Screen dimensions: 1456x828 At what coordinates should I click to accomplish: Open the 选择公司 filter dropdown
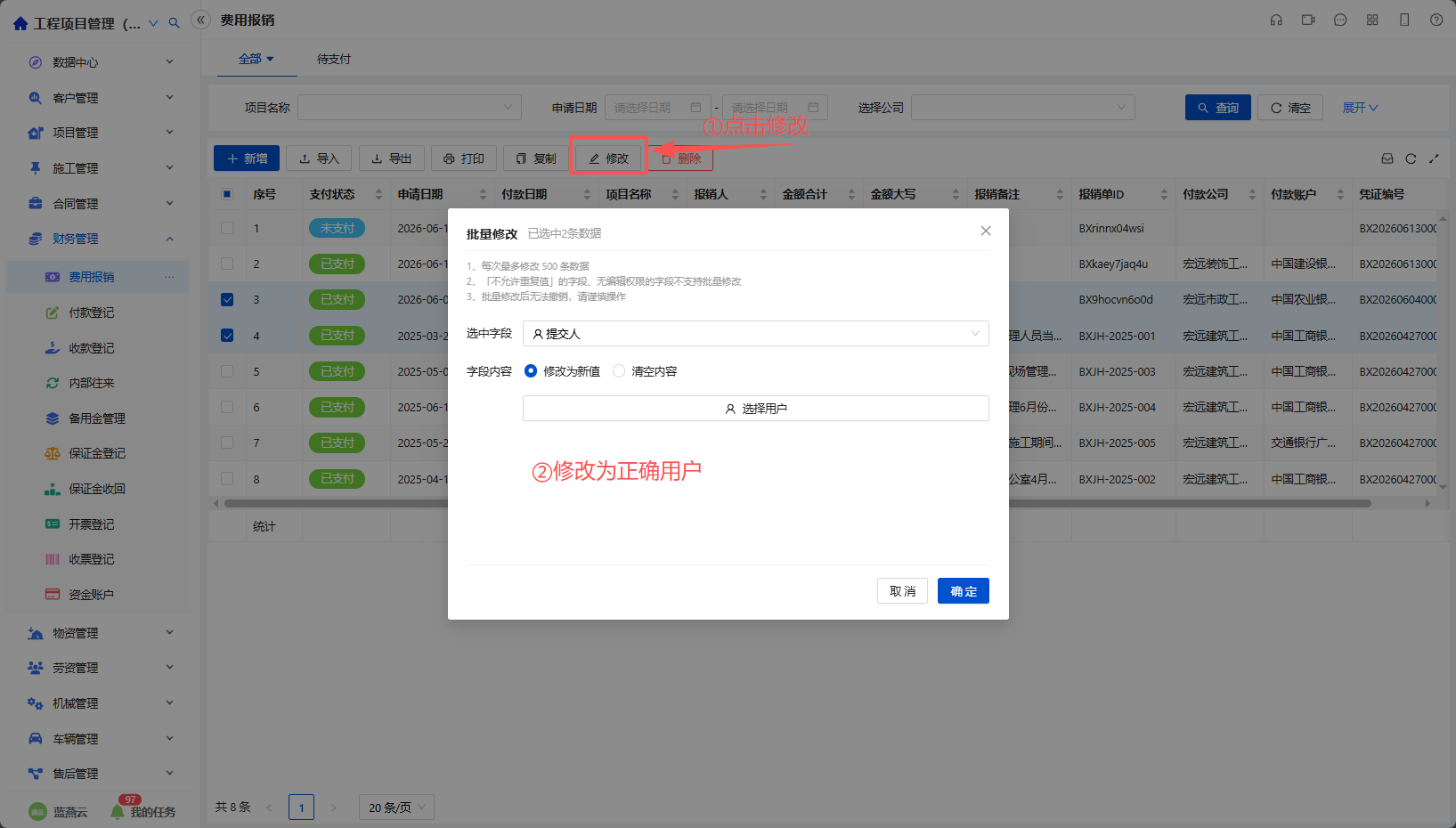click(x=1023, y=108)
